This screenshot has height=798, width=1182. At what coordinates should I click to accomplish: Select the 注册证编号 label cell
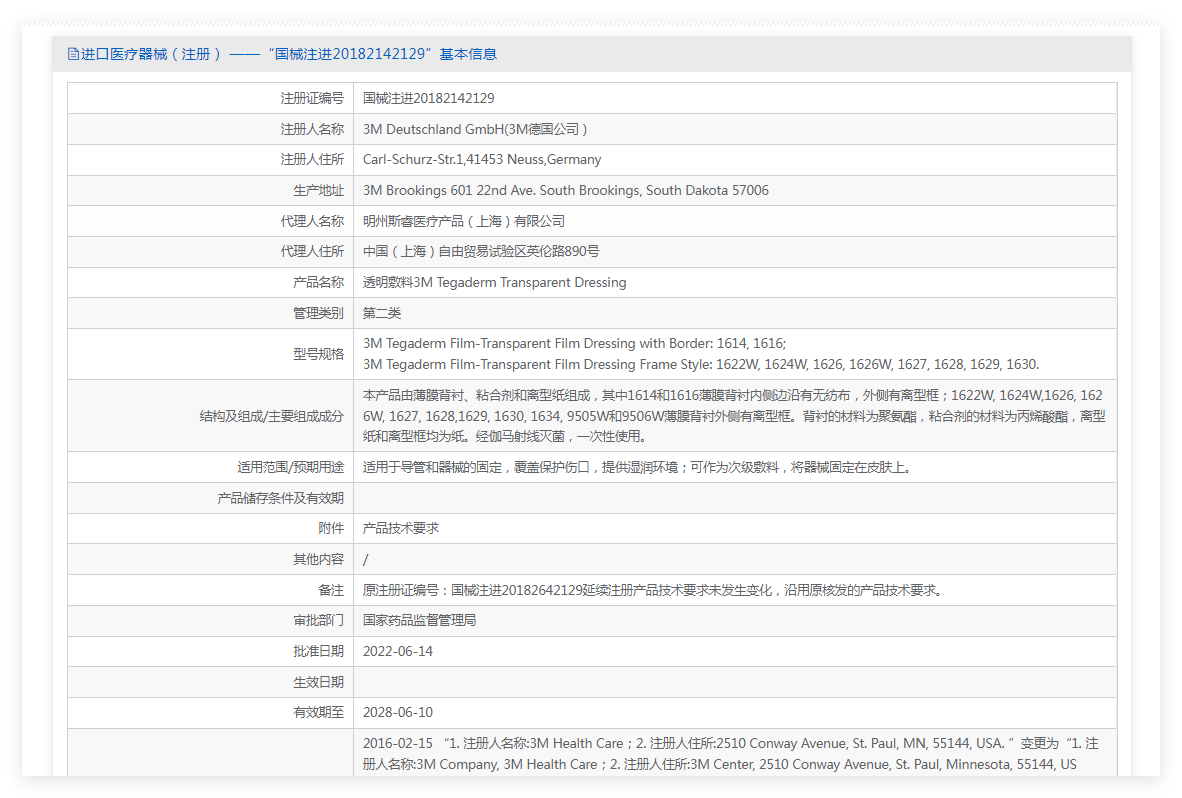pos(312,99)
